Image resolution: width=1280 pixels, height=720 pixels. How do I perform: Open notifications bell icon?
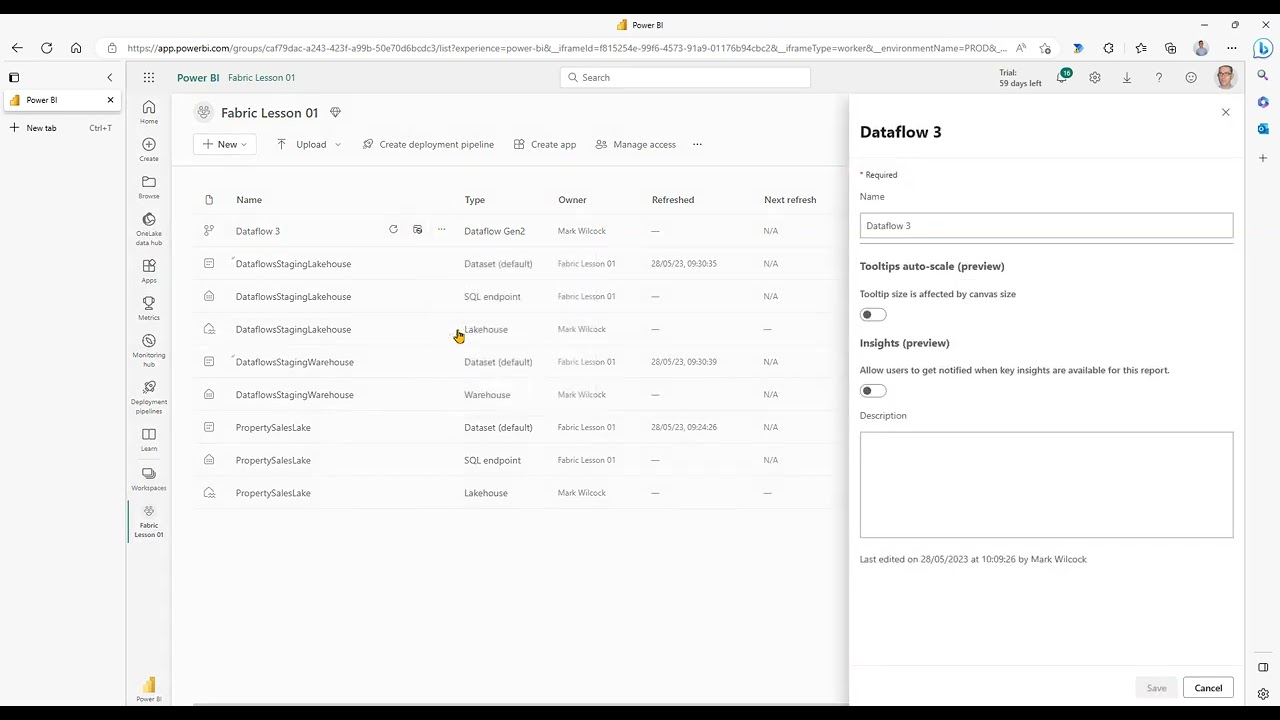[x=1062, y=77]
